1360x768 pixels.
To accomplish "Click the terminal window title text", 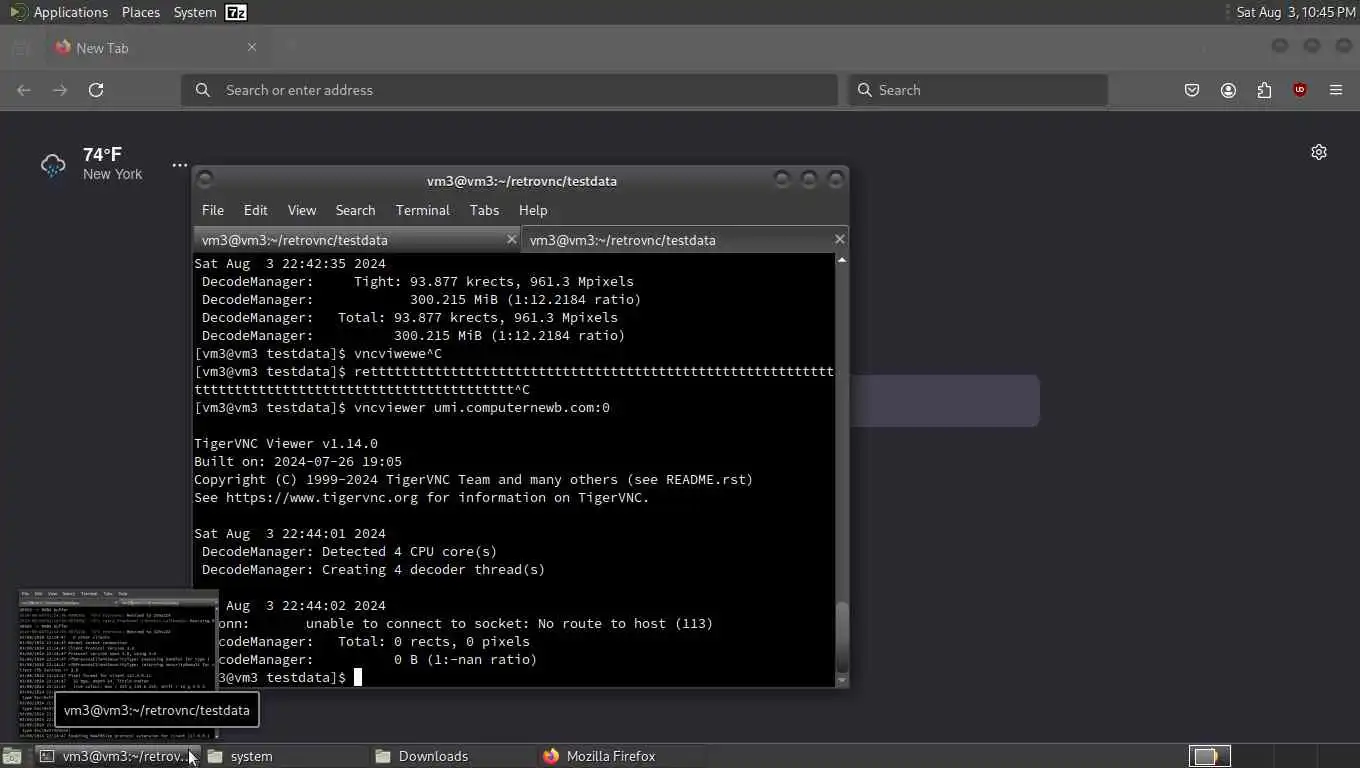I will point(522,181).
